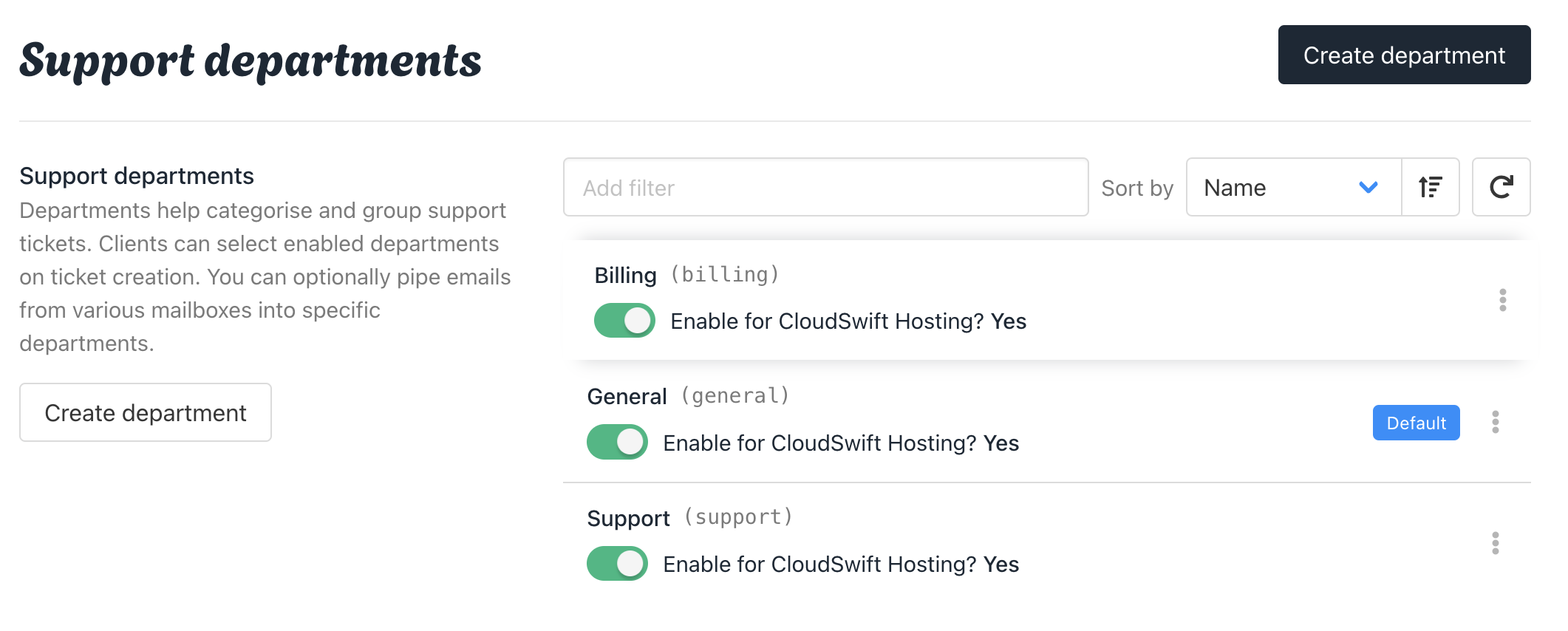
Task: Click the Support department name
Action: pos(628,519)
